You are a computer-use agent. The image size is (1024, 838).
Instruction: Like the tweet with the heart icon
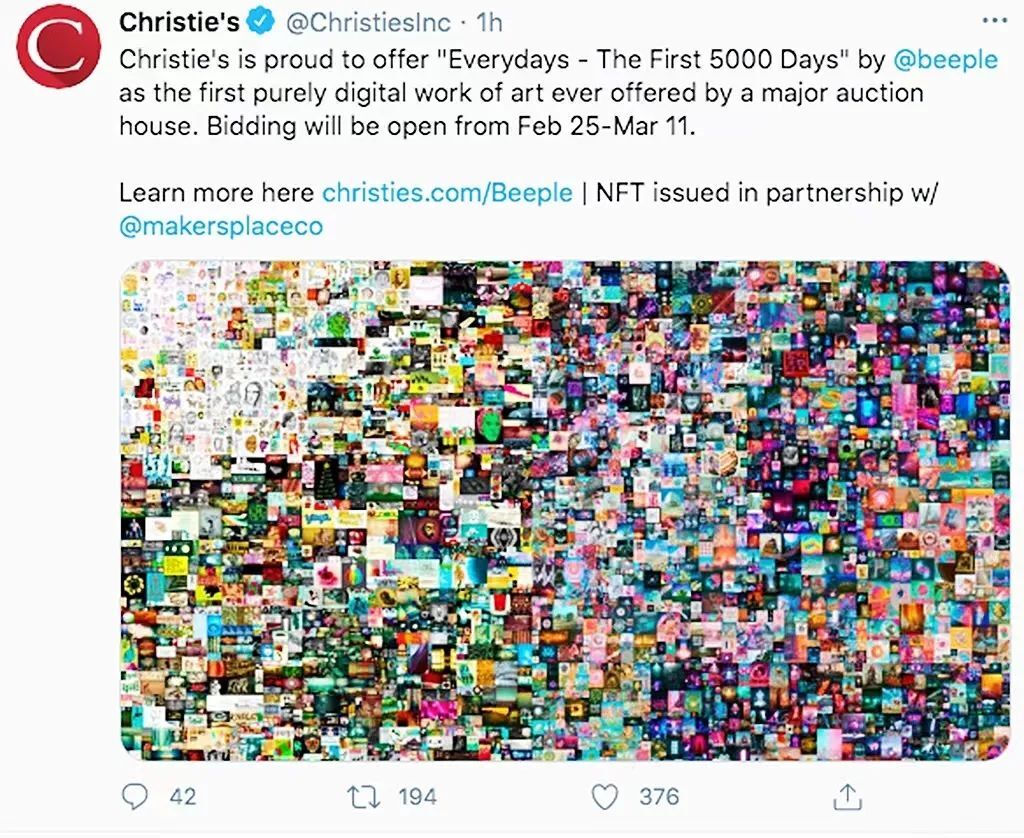(x=605, y=796)
